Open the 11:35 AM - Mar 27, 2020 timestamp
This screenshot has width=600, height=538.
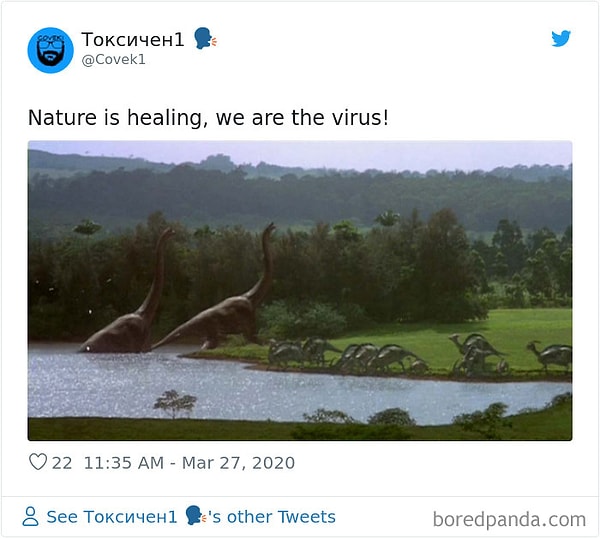189,463
